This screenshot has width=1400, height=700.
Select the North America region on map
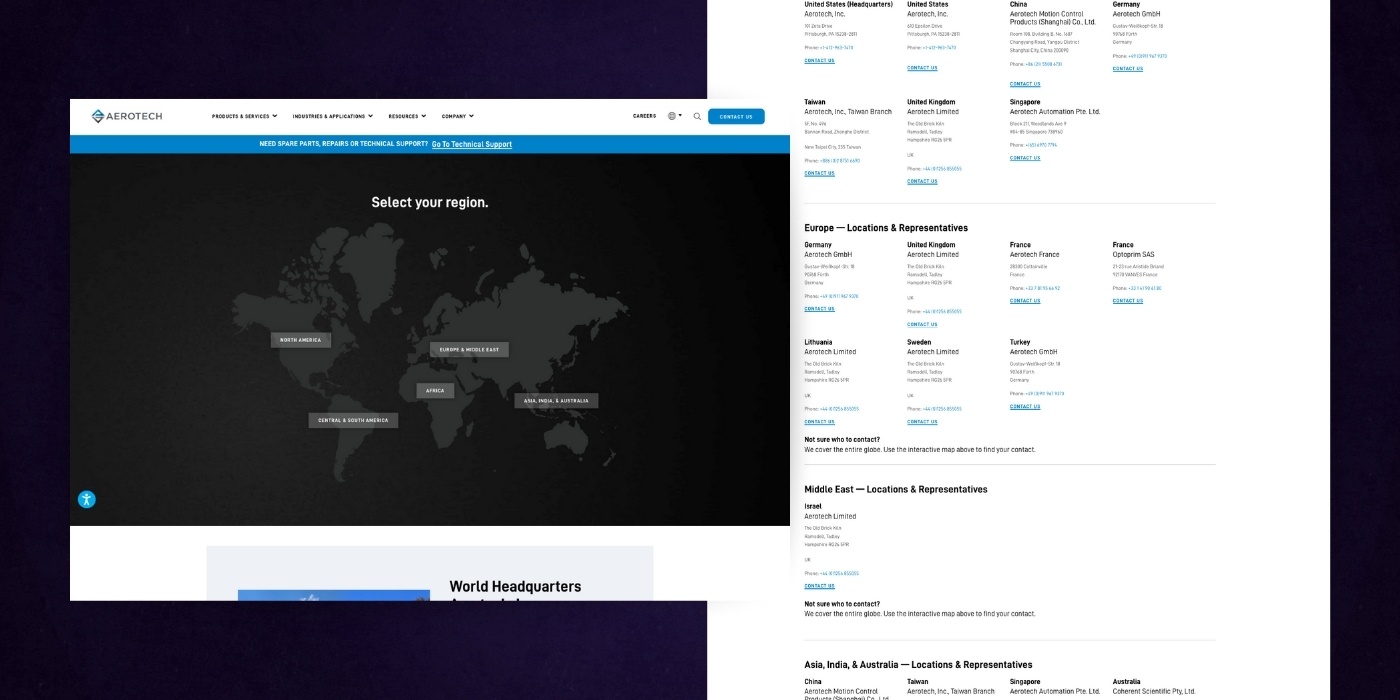click(x=300, y=340)
